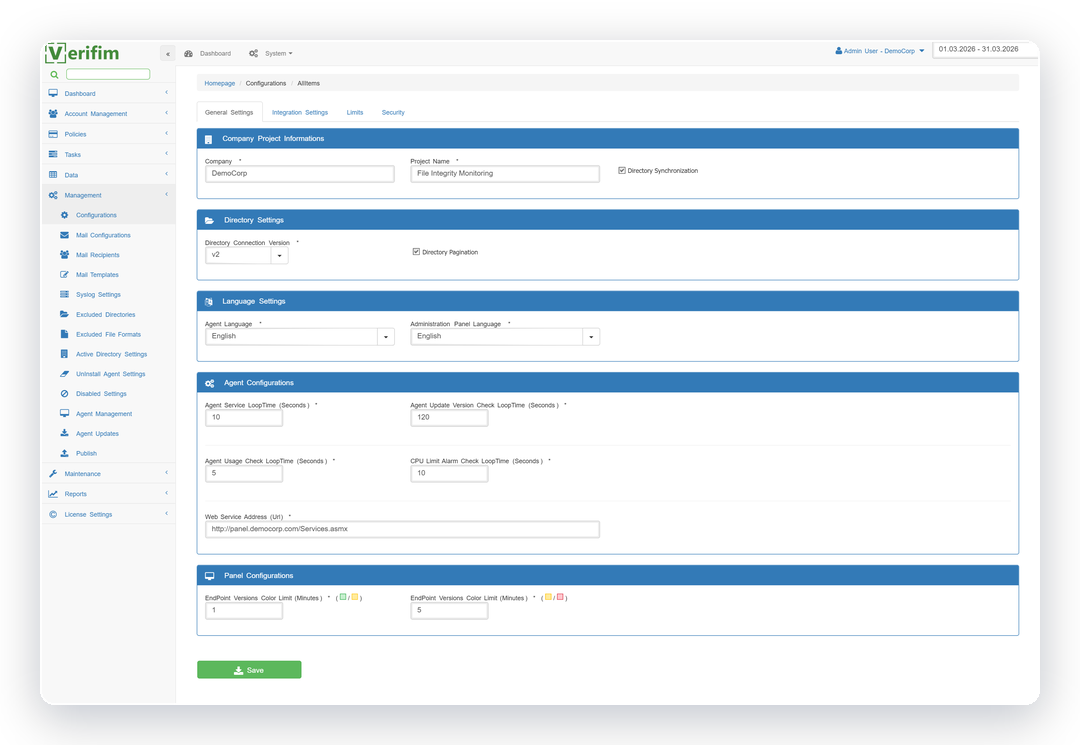This screenshot has width=1080, height=745.
Task: Click the Publish upload icon
Action: pos(64,453)
